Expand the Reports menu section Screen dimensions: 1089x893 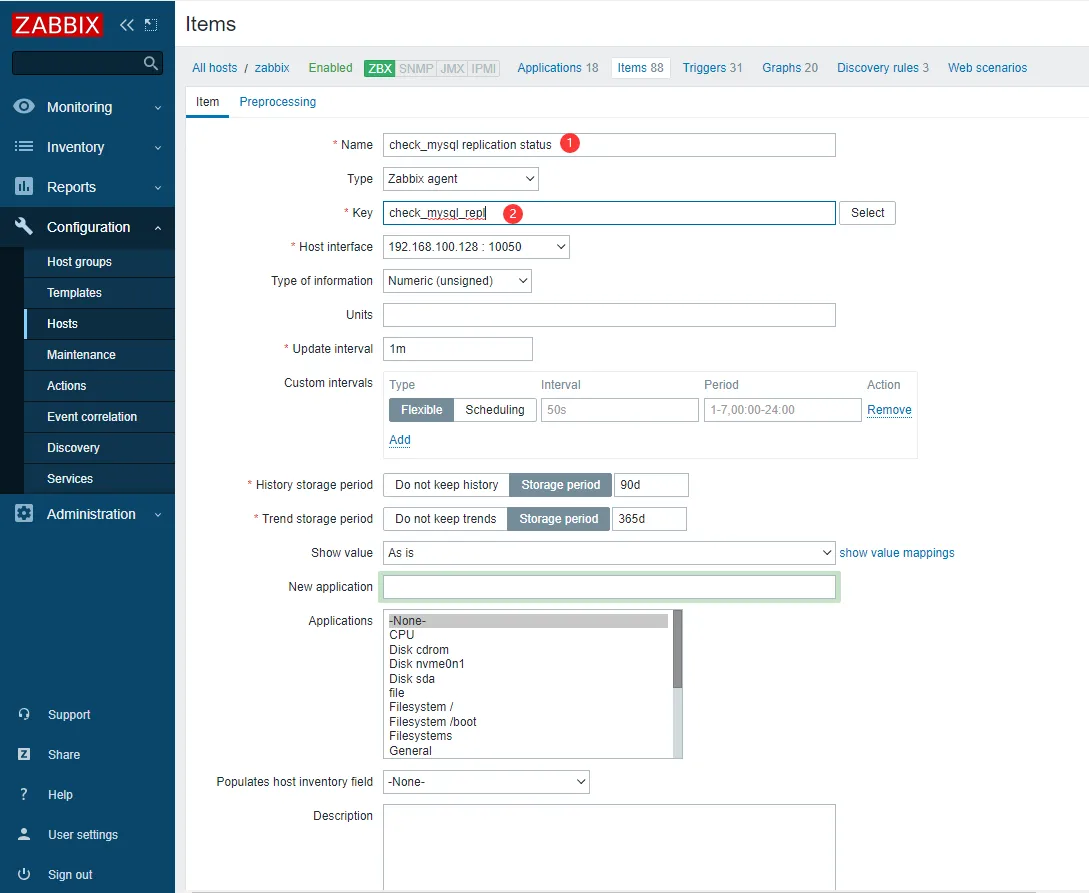88,187
